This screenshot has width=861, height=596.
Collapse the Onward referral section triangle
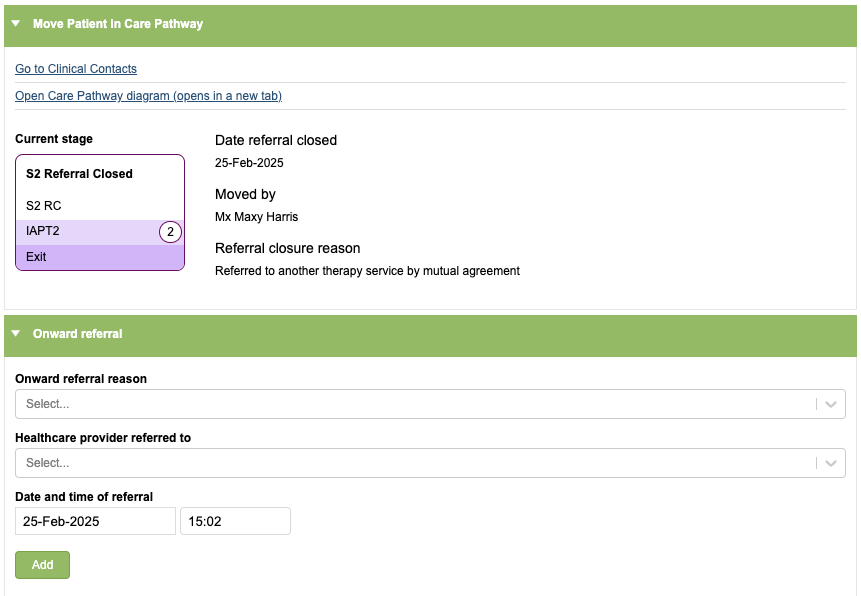(16, 334)
